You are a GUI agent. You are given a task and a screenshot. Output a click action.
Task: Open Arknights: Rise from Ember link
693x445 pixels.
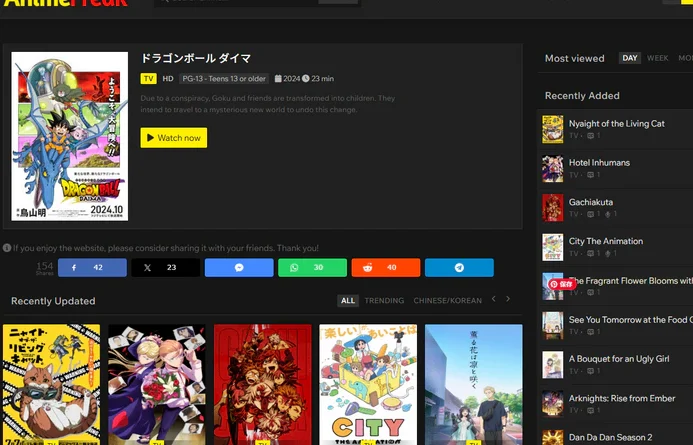(622, 398)
